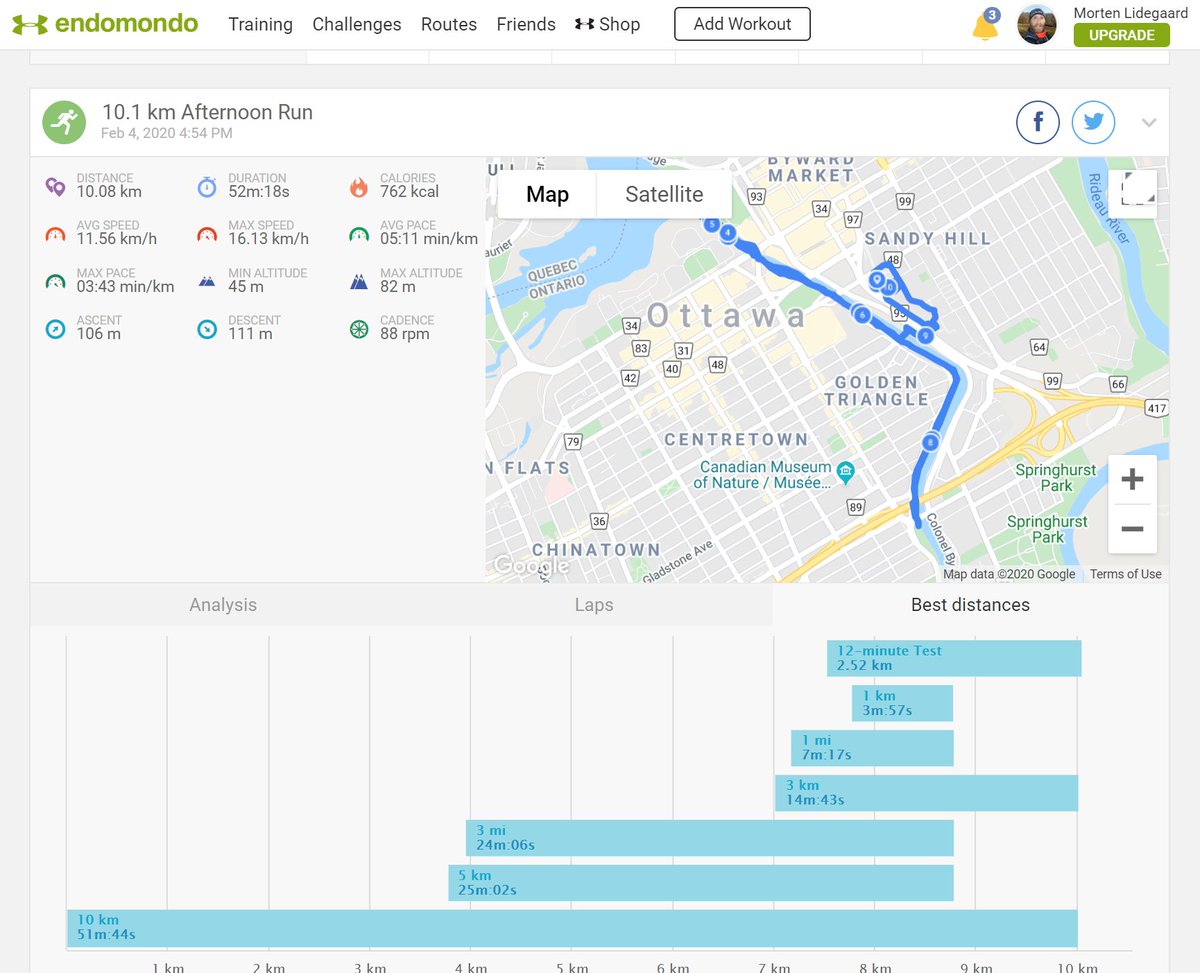1200x973 pixels.
Task: Click the 05:11 min/km avg pace value
Action: pos(429,239)
